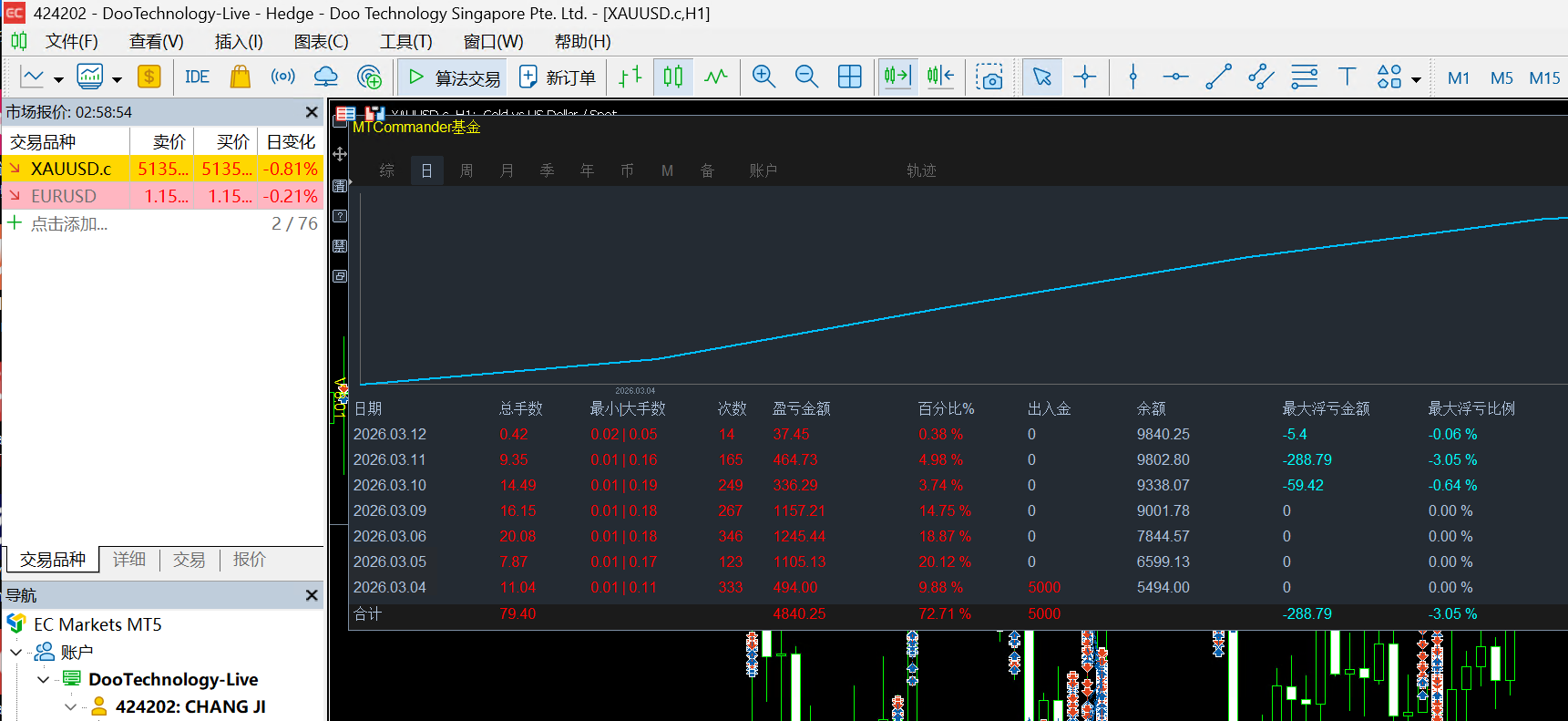The height and width of the screenshot is (721, 1568).
Task: Open the 工具(T) menu
Action: [x=406, y=42]
